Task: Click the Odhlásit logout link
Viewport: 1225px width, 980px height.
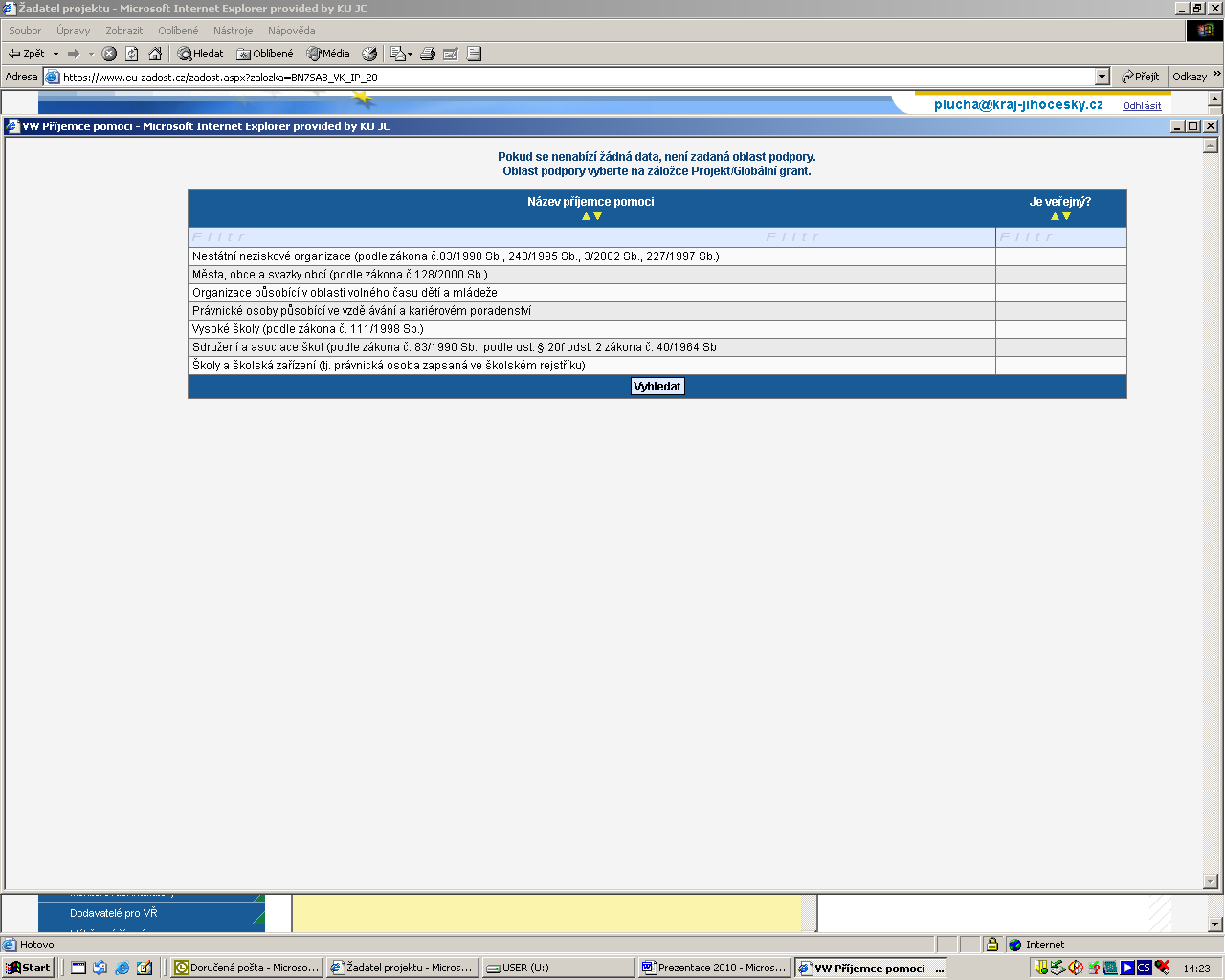Action: [1142, 106]
